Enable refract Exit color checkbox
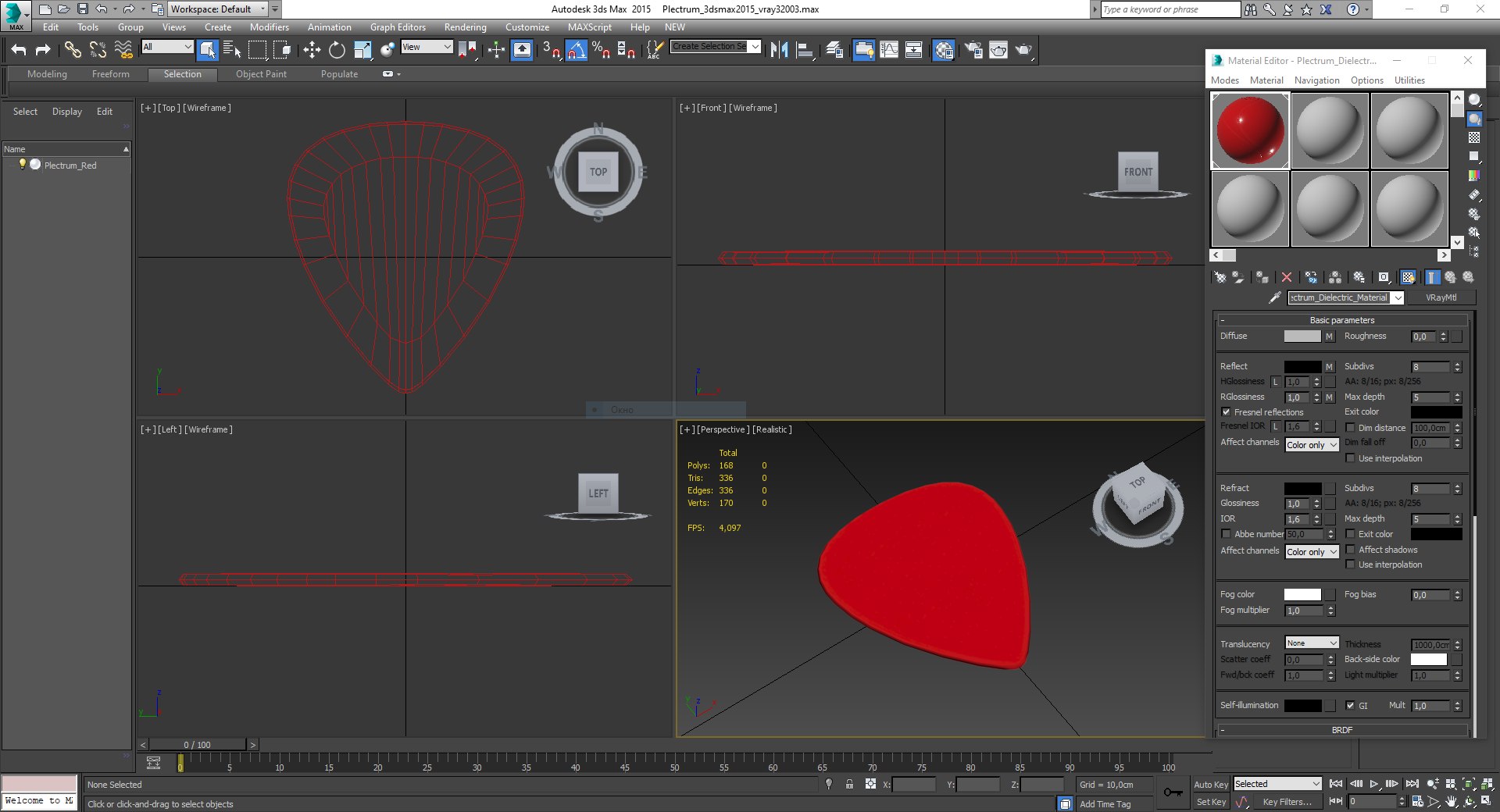Viewport: 1500px width, 812px height. (x=1350, y=534)
